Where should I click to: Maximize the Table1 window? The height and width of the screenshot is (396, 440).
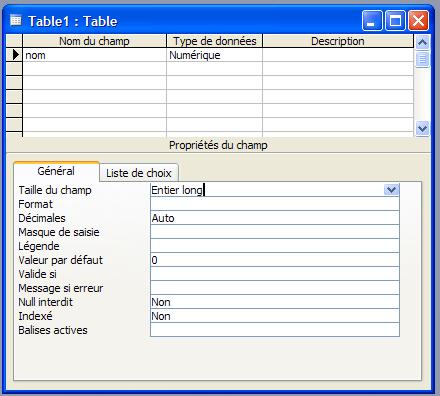point(395,21)
